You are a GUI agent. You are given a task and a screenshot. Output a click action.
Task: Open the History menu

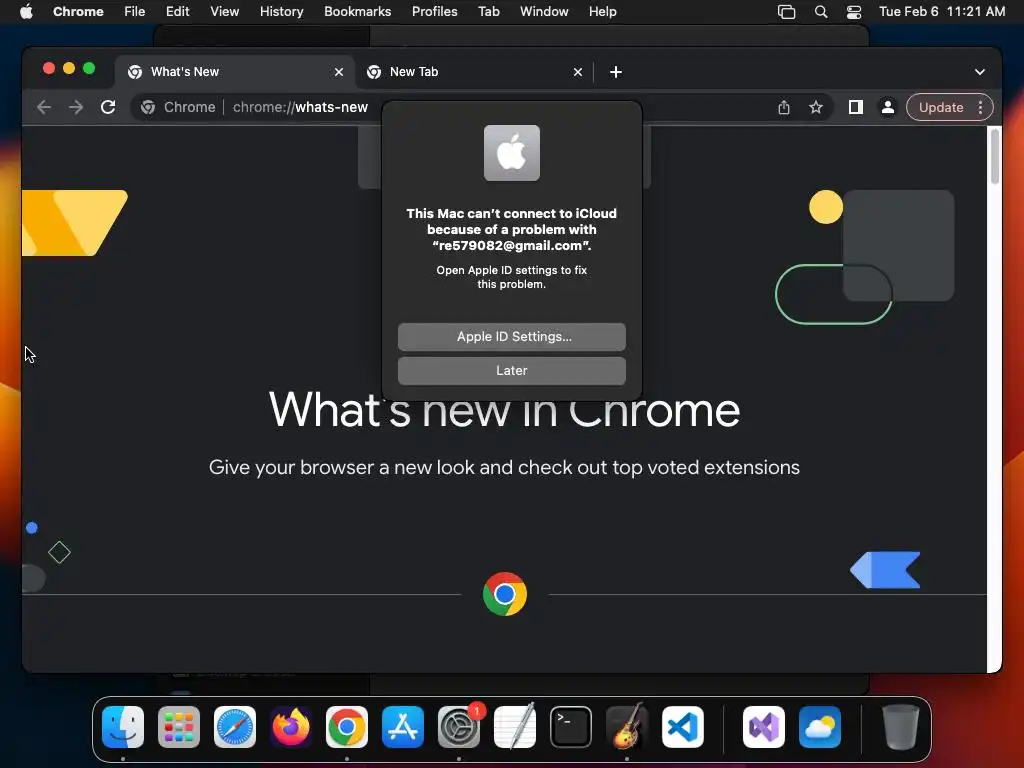pyautogui.click(x=281, y=12)
